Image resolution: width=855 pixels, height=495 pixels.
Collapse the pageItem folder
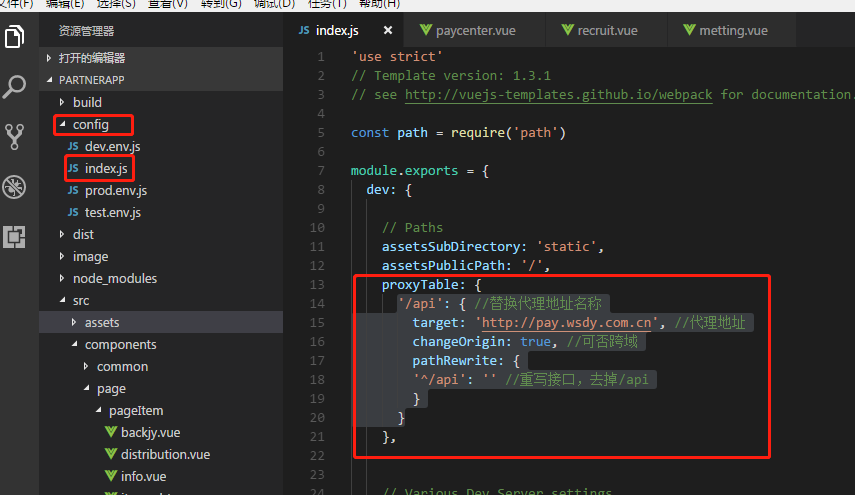(162, 411)
